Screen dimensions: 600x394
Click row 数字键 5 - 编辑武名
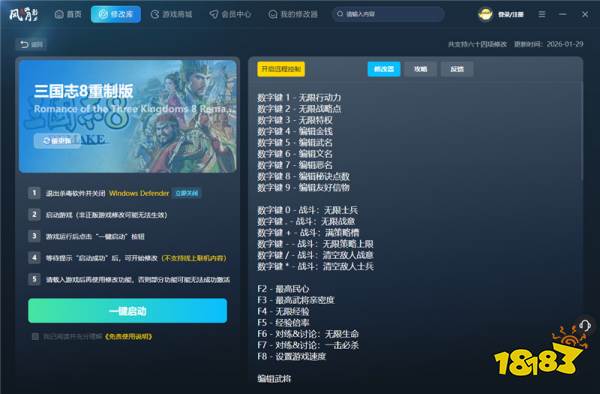pos(295,143)
